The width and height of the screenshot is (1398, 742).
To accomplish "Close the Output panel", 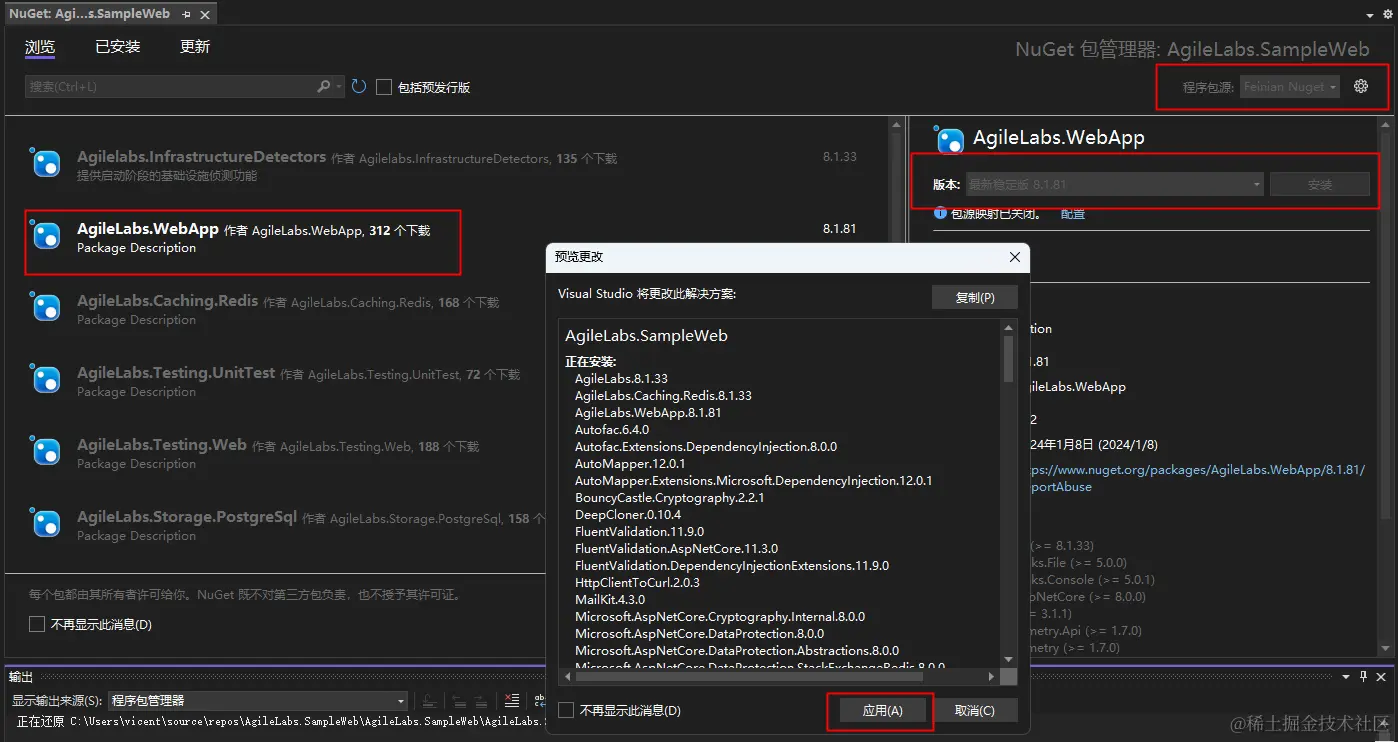I will (1383, 677).
